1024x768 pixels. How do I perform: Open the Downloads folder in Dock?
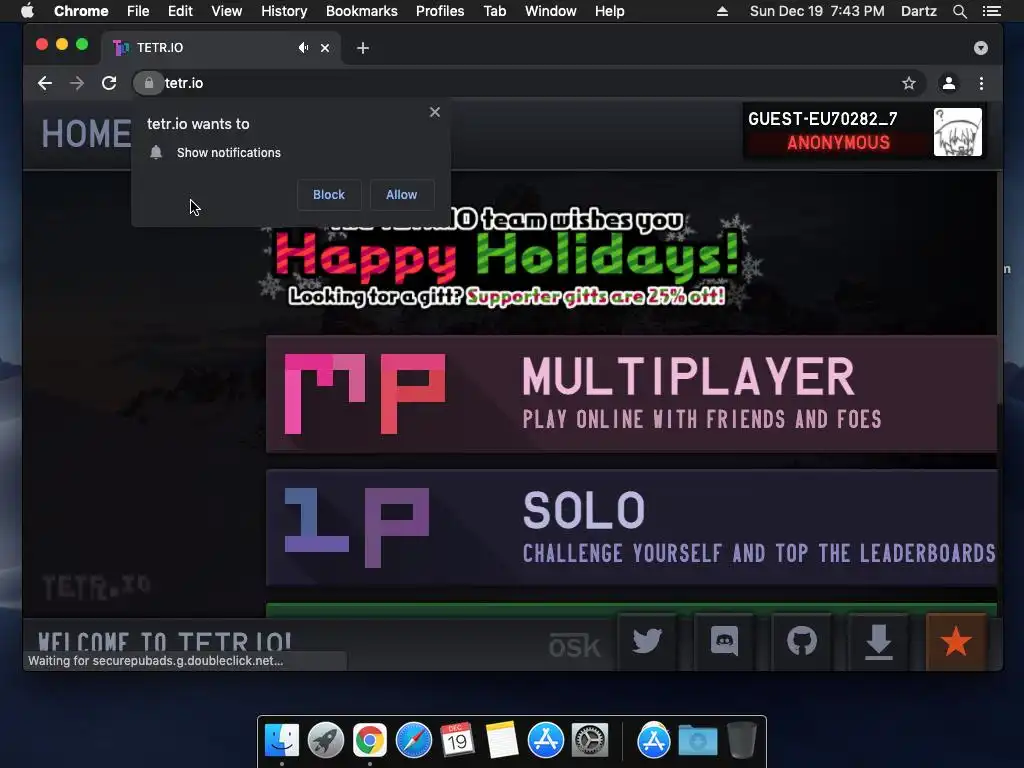point(697,741)
